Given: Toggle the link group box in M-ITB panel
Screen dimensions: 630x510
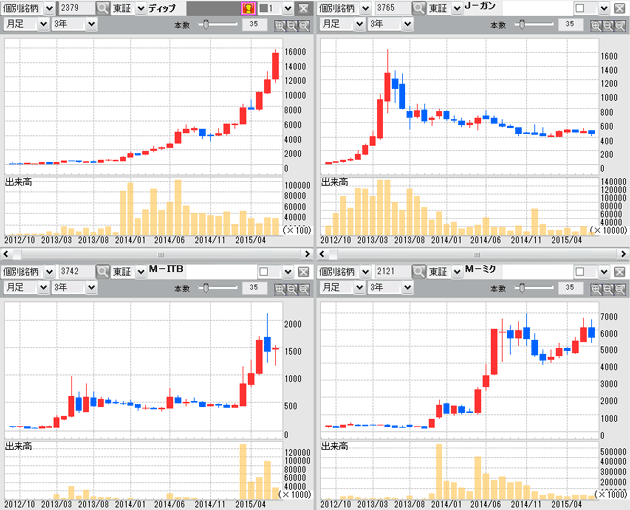Looking at the screenshot, I should [264, 272].
